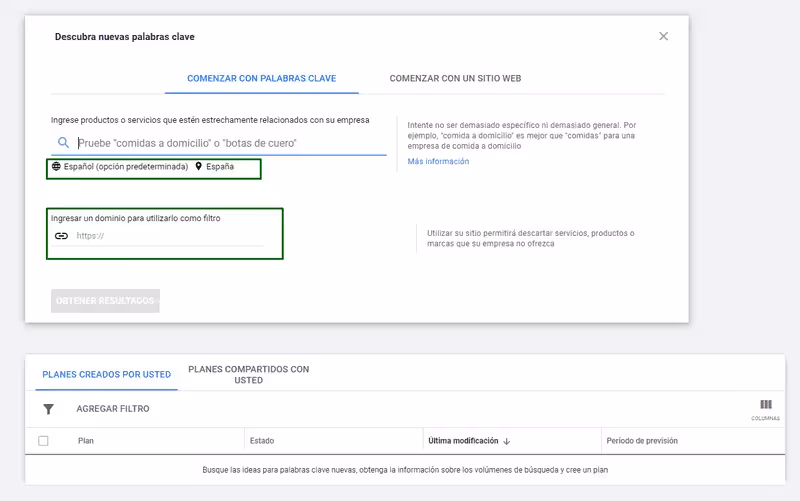Sort by Período de previsión column header
The height and width of the screenshot is (501, 800).
pyautogui.click(x=642, y=441)
